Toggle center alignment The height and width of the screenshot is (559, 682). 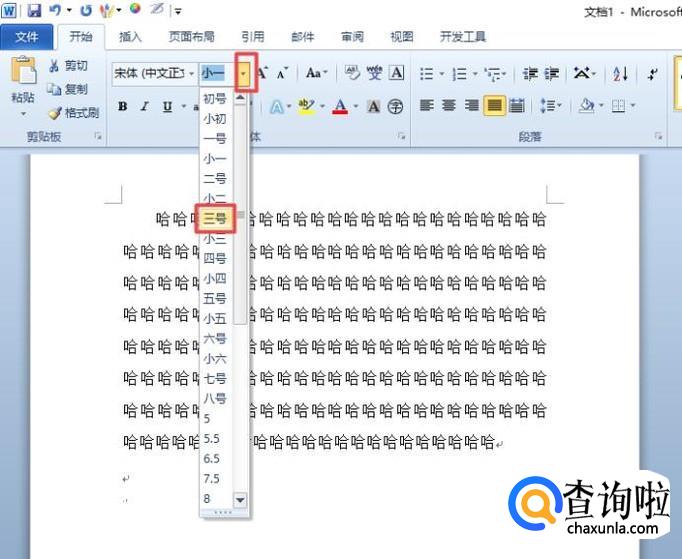[449, 106]
